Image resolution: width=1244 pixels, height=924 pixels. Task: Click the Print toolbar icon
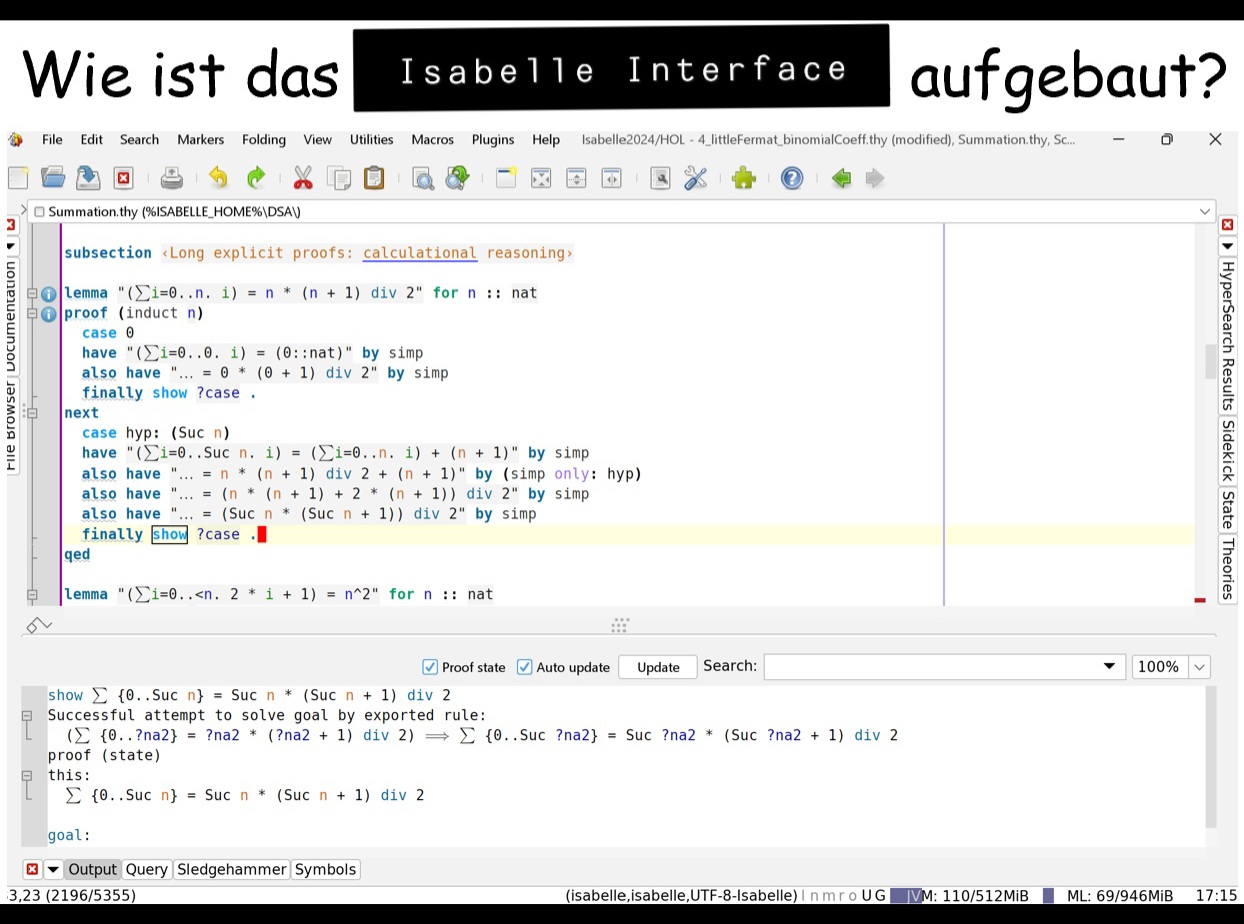(172, 179)
